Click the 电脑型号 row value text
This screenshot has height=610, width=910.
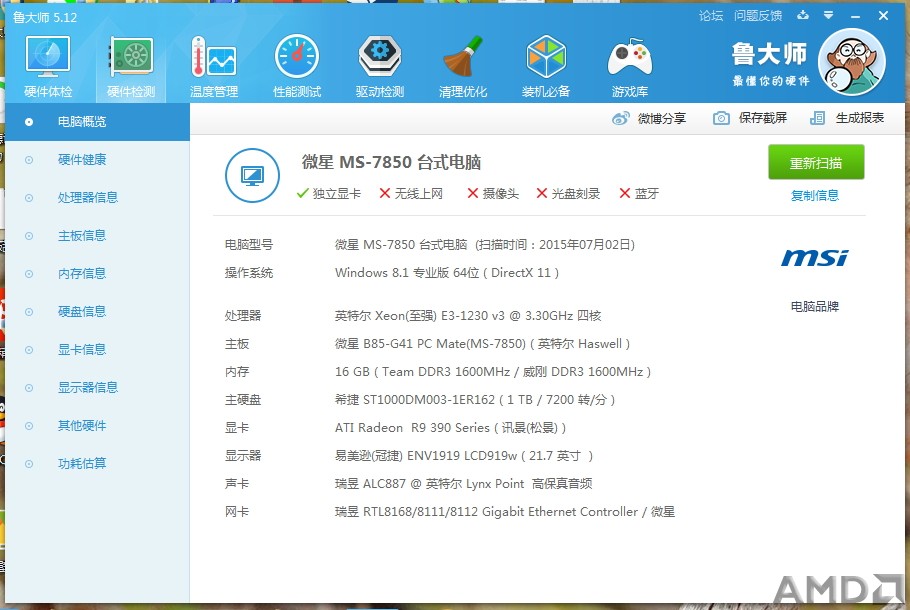coord(485,245)
